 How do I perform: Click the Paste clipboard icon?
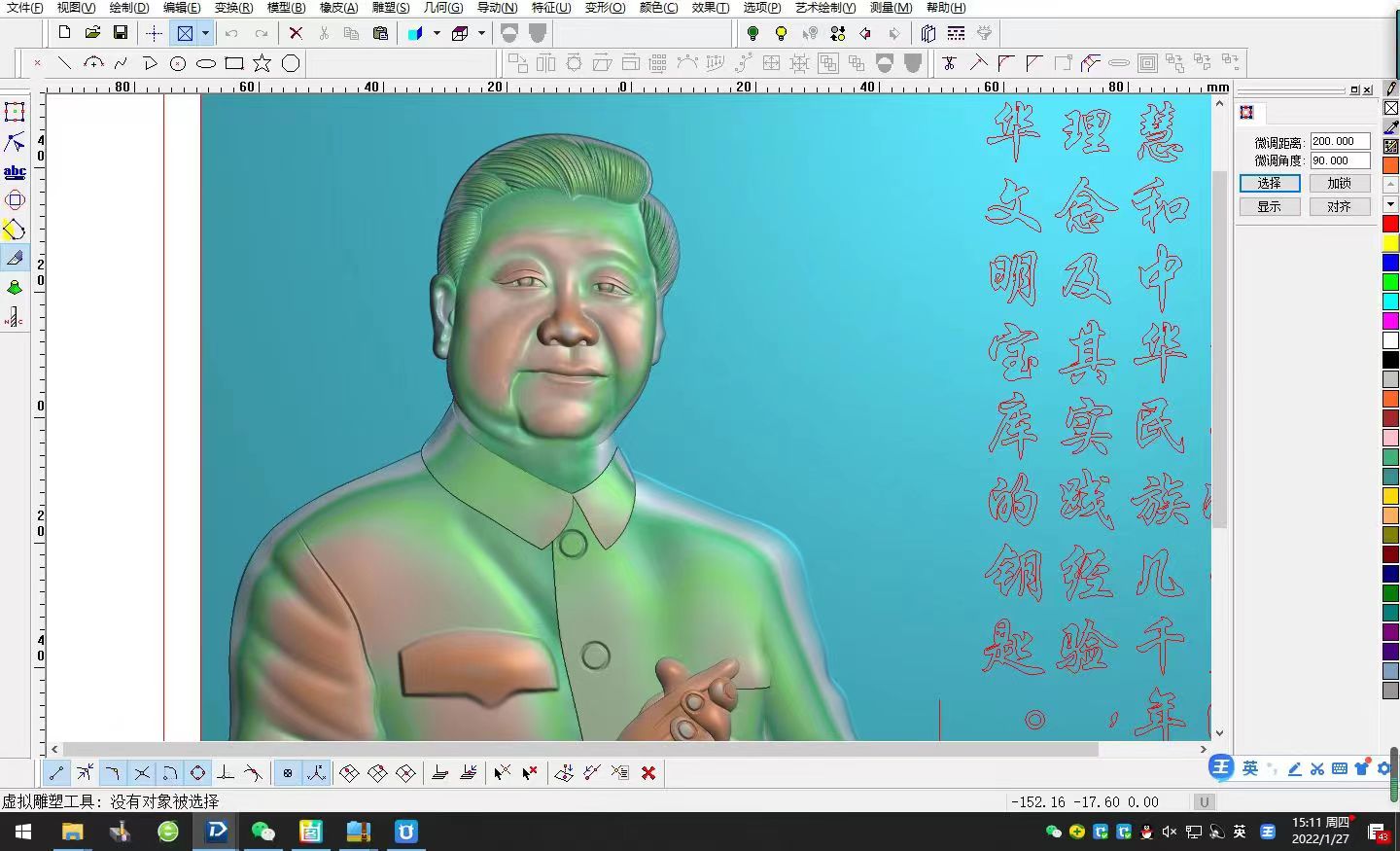point(380,33)
